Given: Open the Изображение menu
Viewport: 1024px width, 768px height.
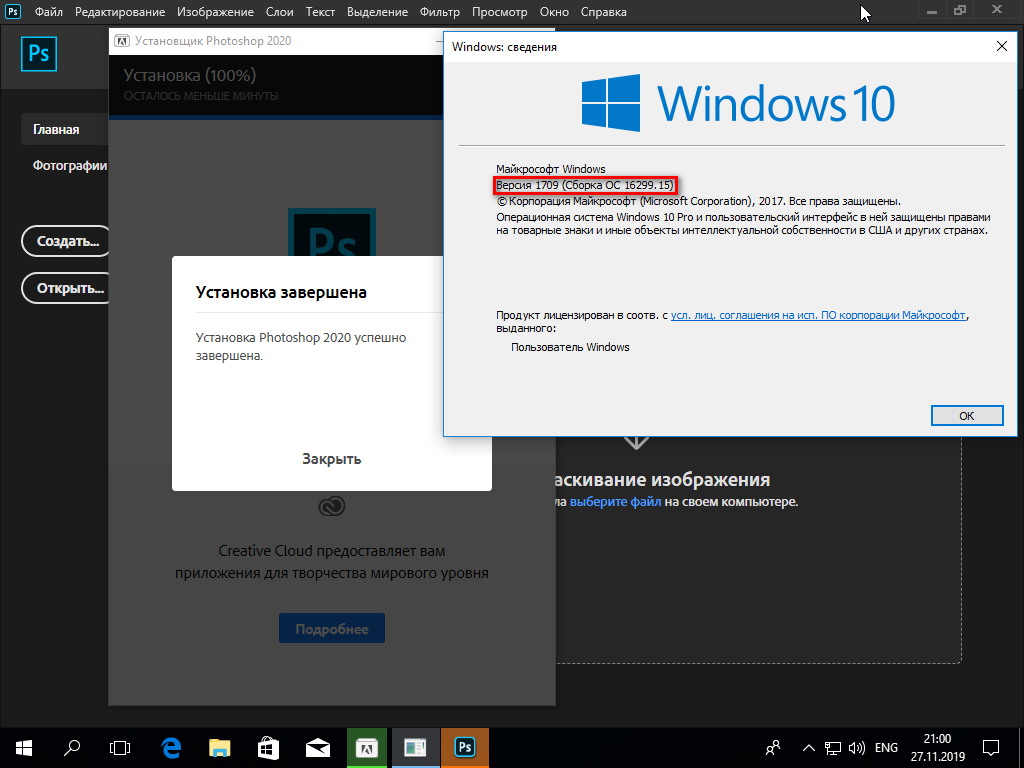Looking at the screenshot, I should coord(216,12).
